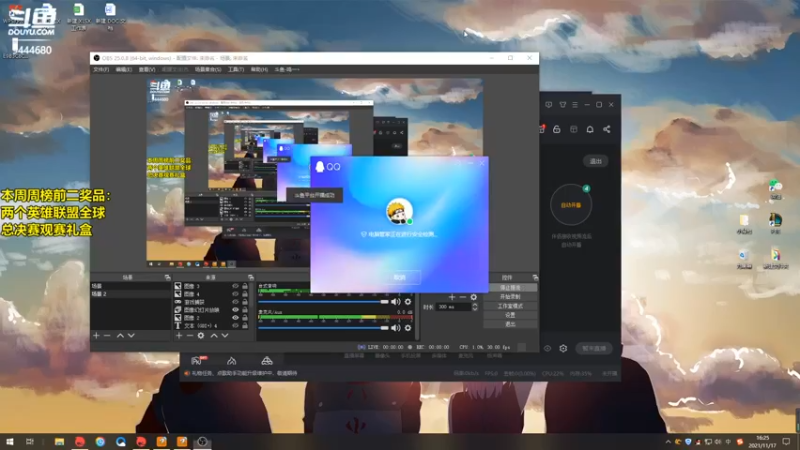Move the selected source up
This screenshot has height=450, width=800.
[x=214, y=336]
